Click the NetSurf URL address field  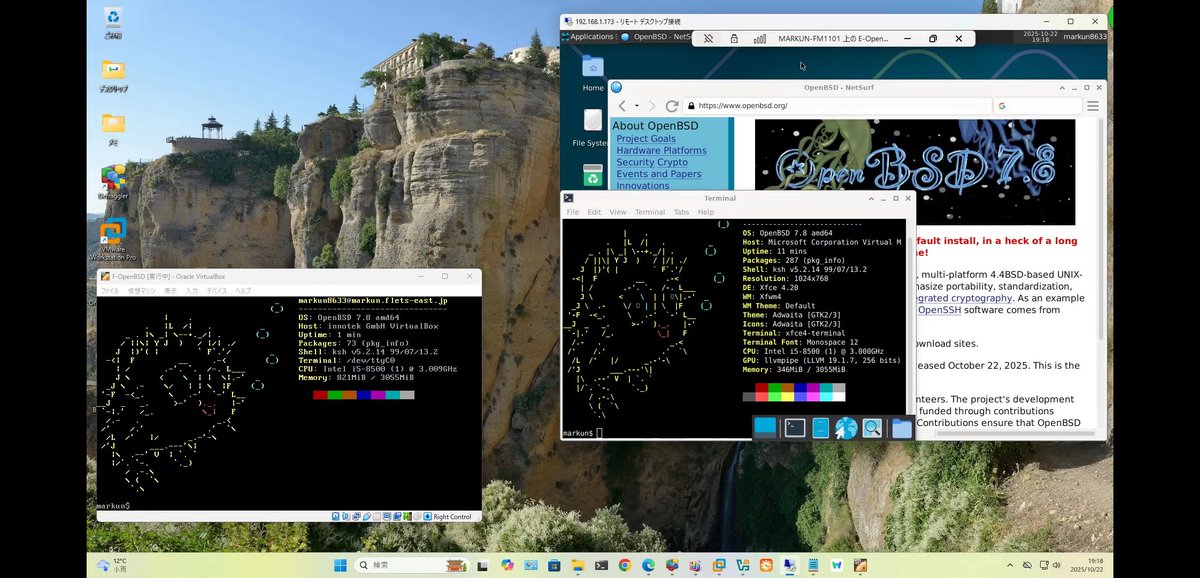pos(837,105)
